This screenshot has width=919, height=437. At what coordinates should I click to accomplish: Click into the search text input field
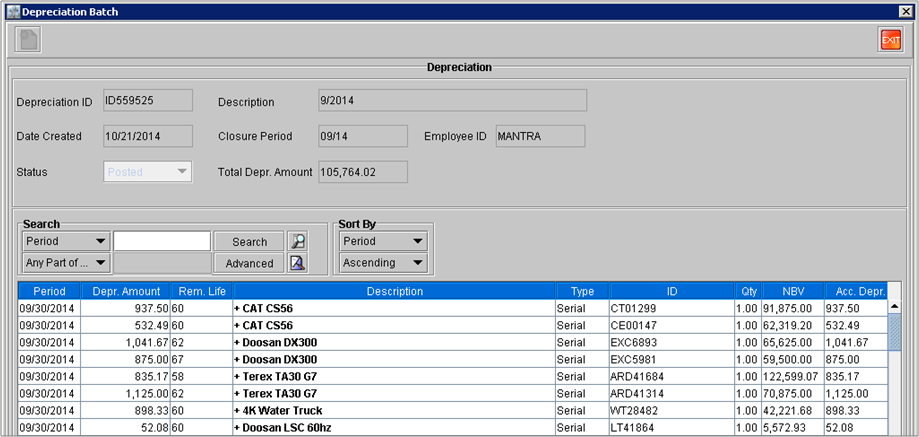162,241
